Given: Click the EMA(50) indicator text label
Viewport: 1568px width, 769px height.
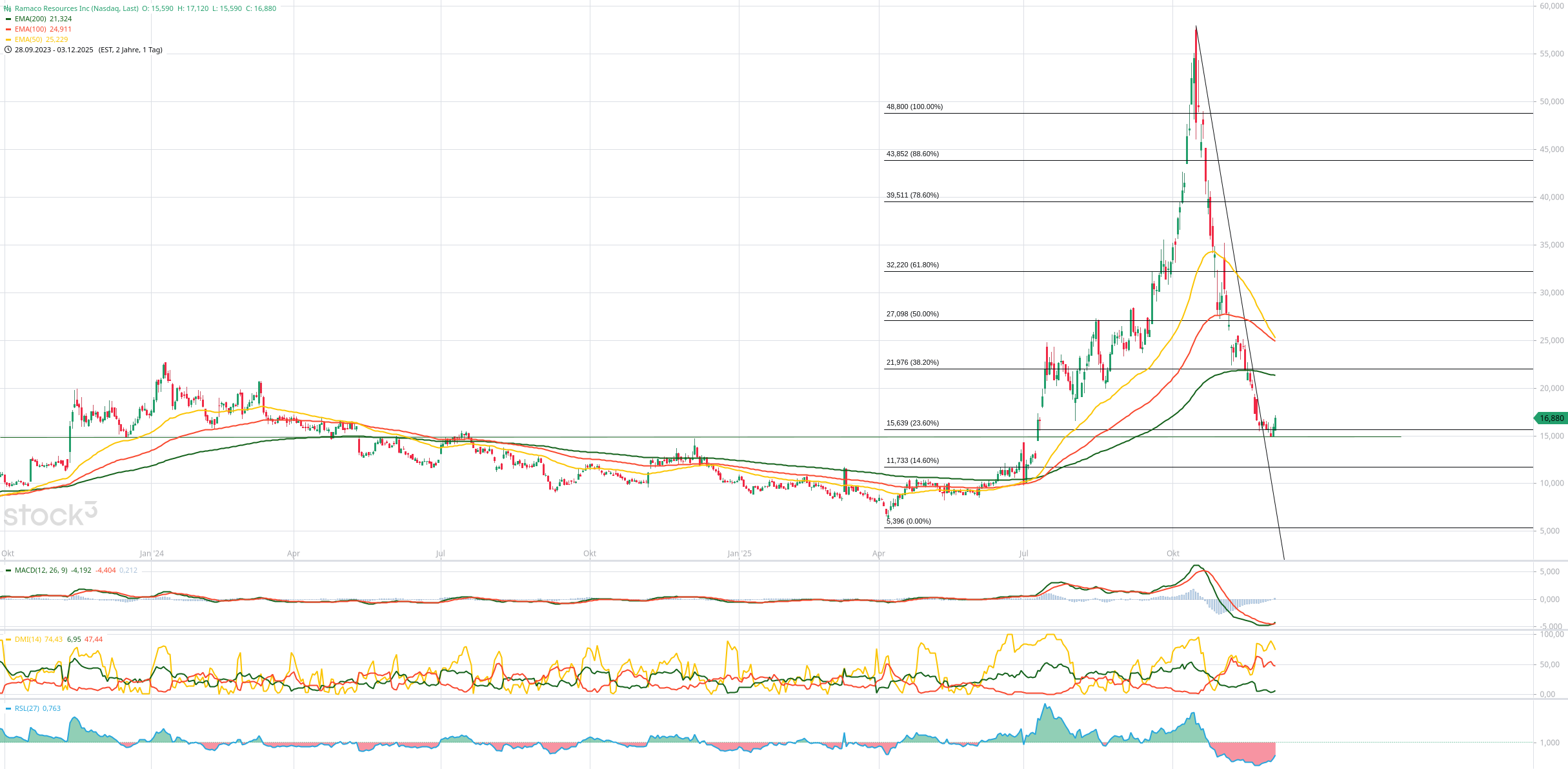Looking at the screenshot, I should pyautogui.click(x=28, y=39).
